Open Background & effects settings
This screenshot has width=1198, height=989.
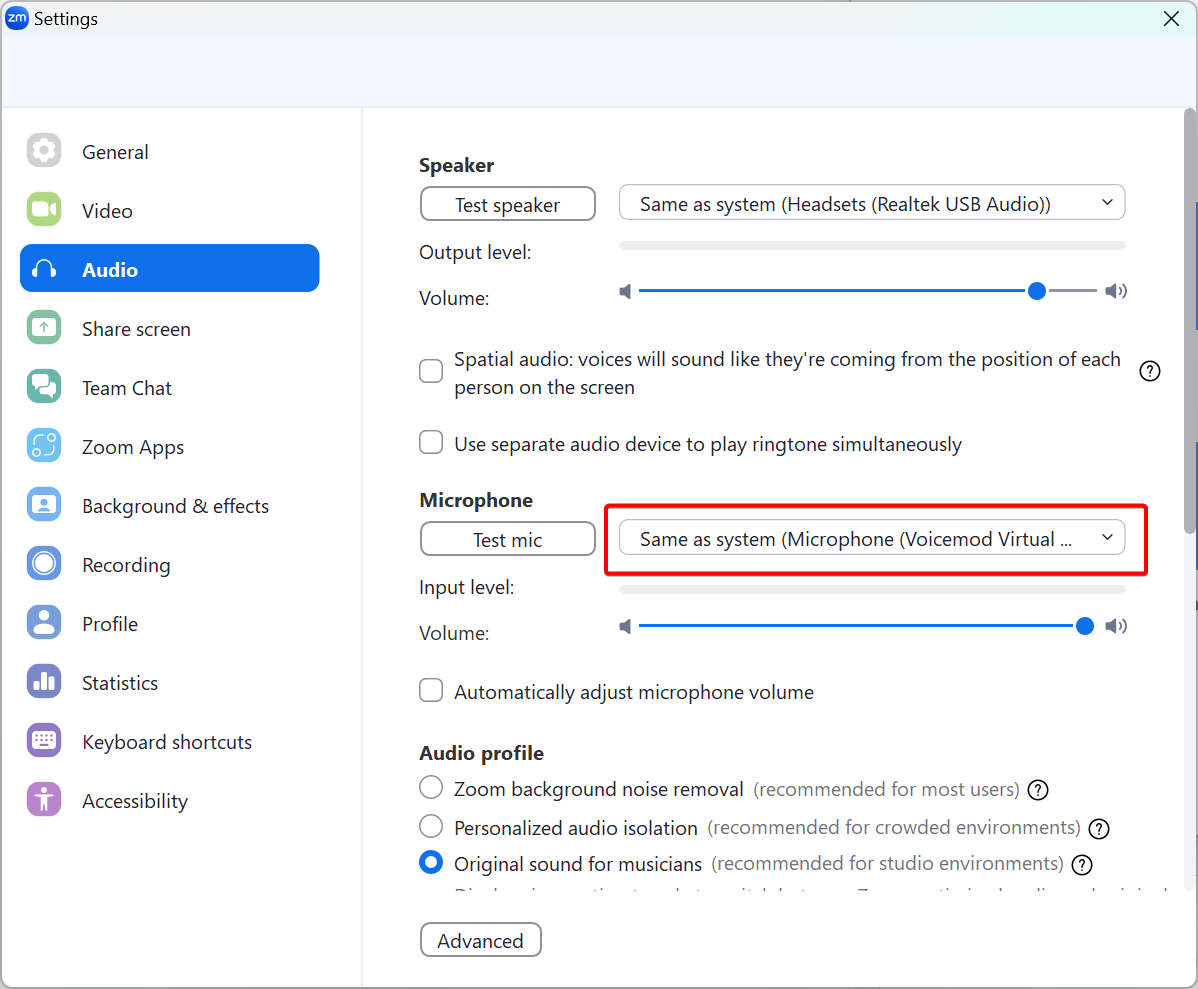tap(170, 505)
